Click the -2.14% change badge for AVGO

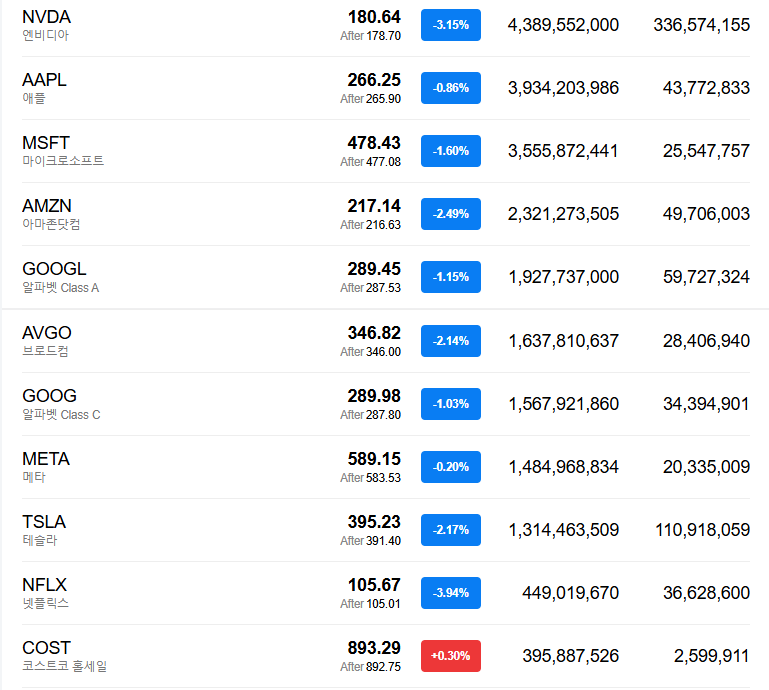pos(451,341)
